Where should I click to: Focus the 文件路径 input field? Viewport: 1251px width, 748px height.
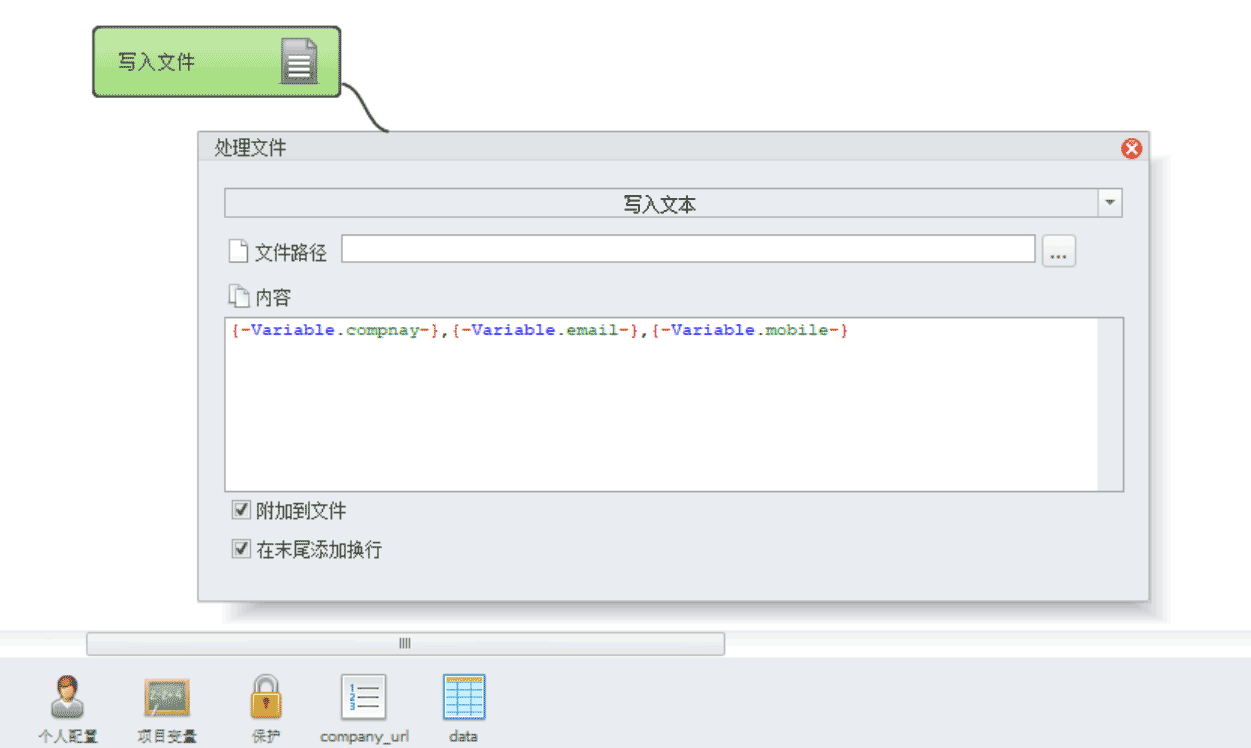click(x=688, y=250)
